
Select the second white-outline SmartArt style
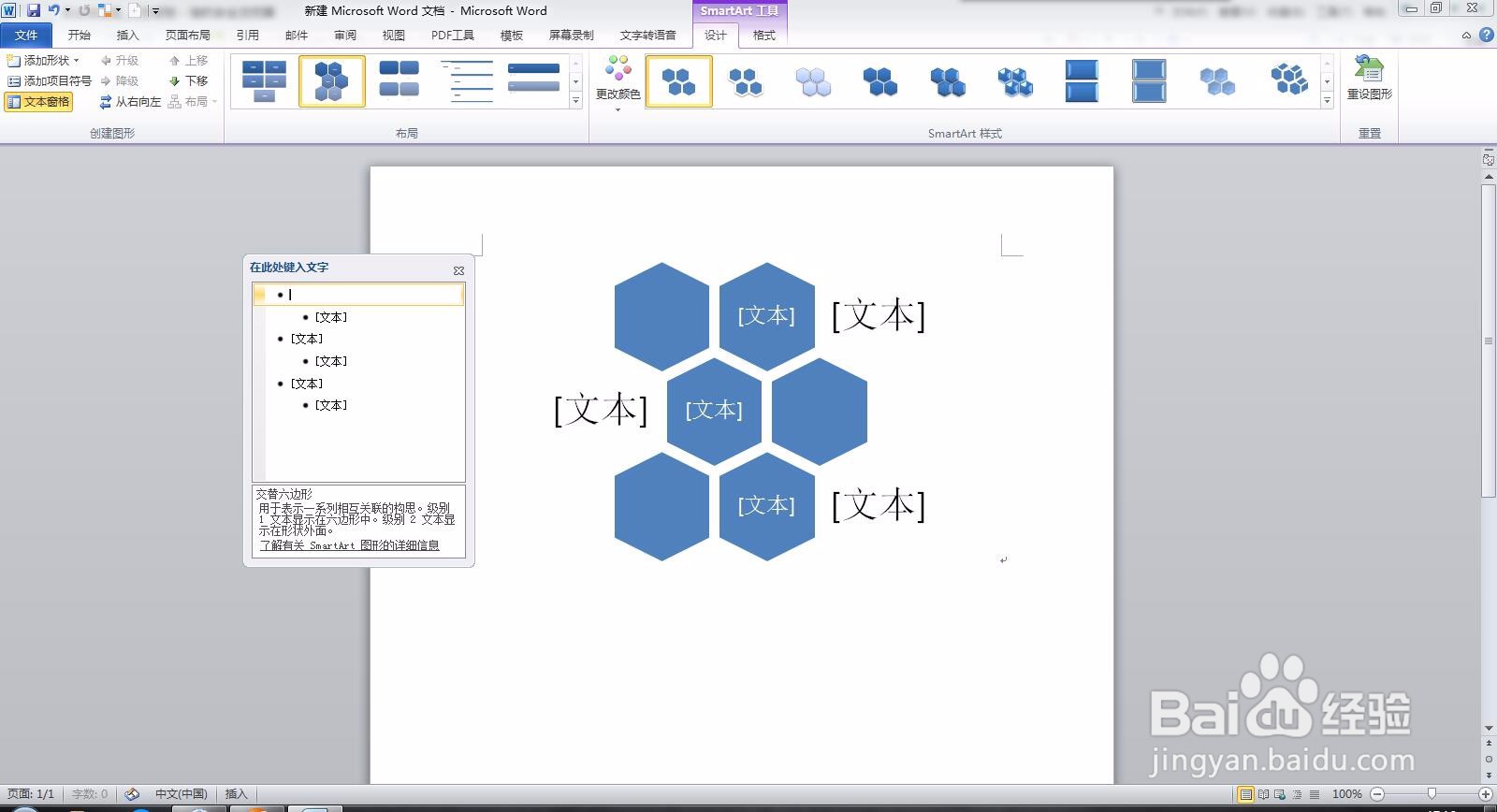[x=746, y=81]
